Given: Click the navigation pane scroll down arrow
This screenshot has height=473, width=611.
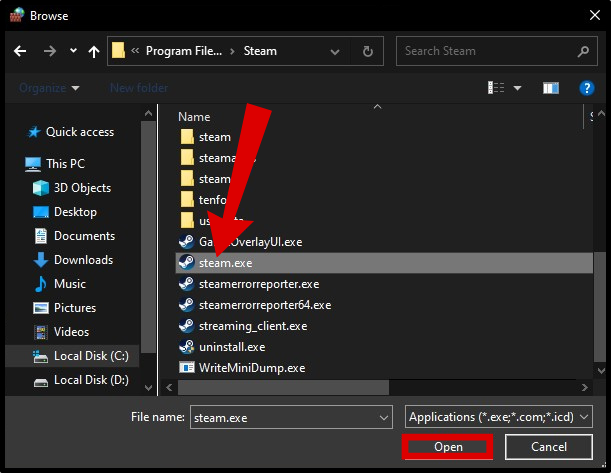Looking at the screenshot, I should pyautogui.click(x=148, y=388).
